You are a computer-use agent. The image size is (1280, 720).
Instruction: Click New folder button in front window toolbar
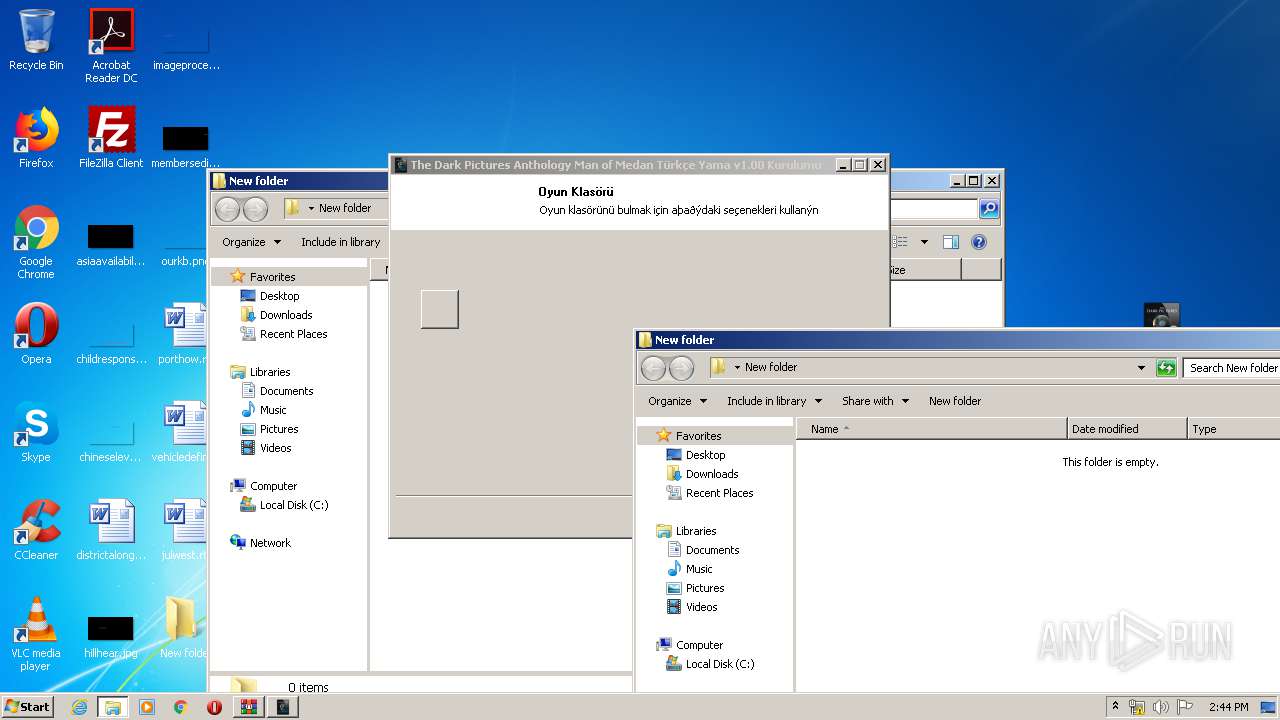(x=955, y=401)
